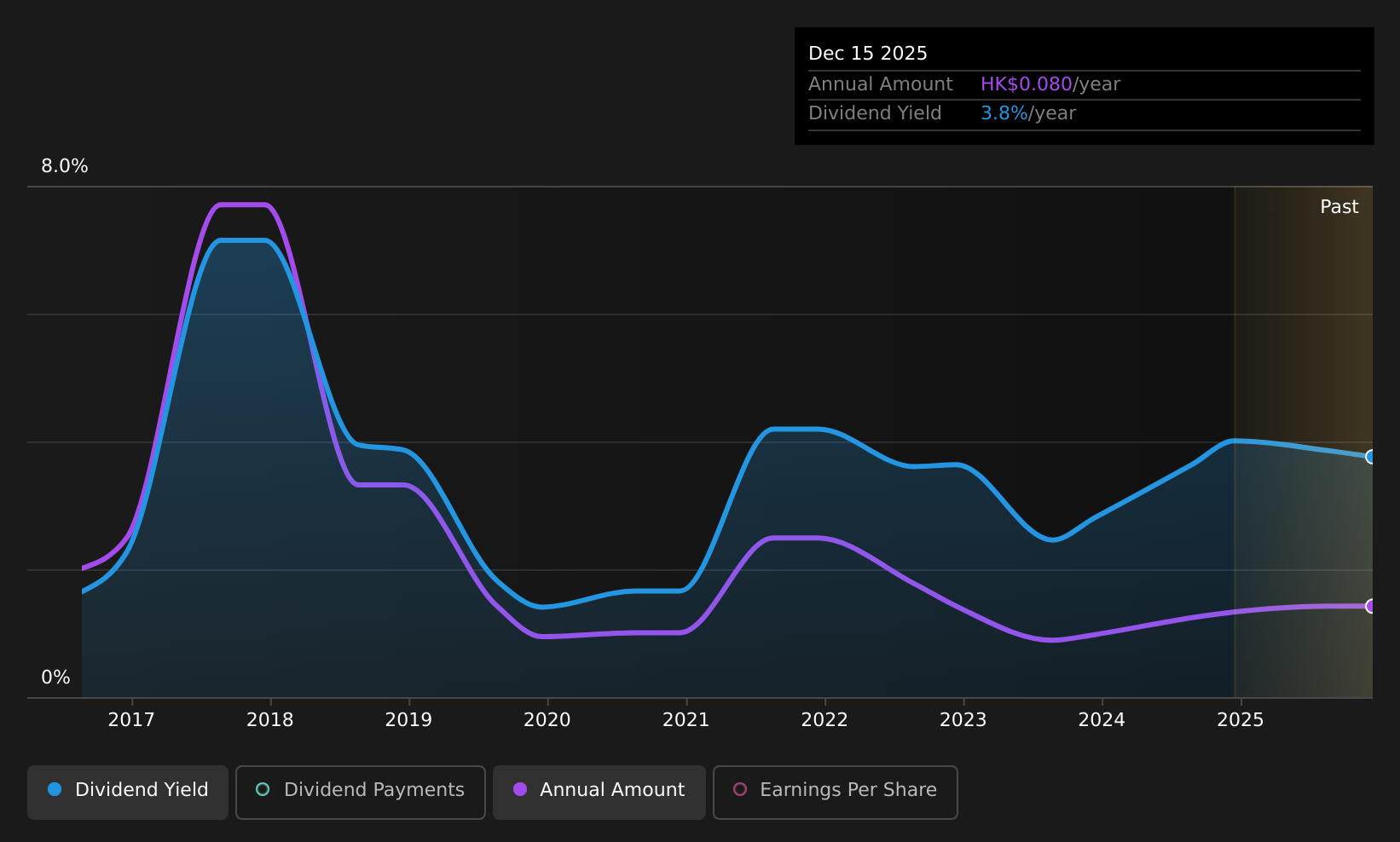
Task: Click the 2018 x-axis label
Action: [270, 720]
